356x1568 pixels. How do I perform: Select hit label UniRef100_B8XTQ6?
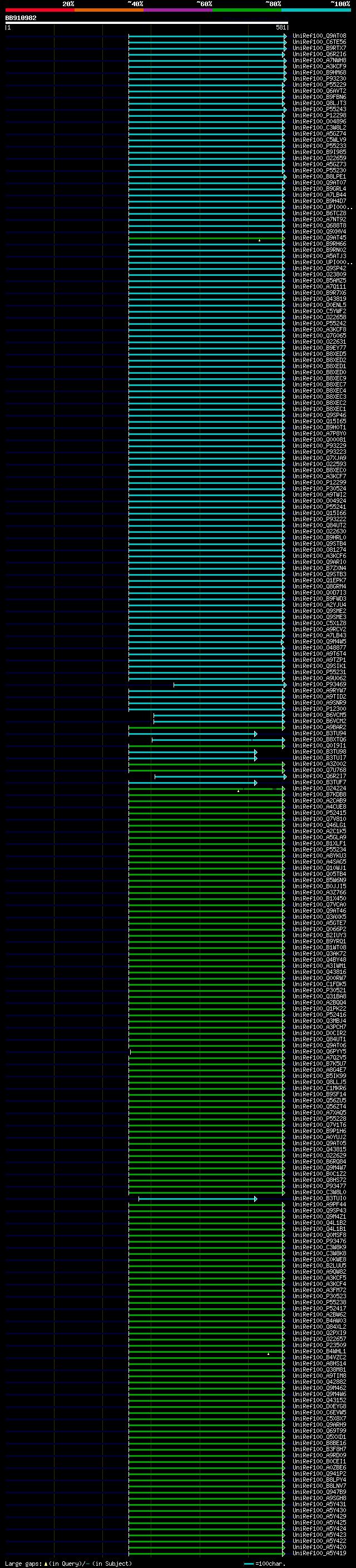click(x=319, y=740)
